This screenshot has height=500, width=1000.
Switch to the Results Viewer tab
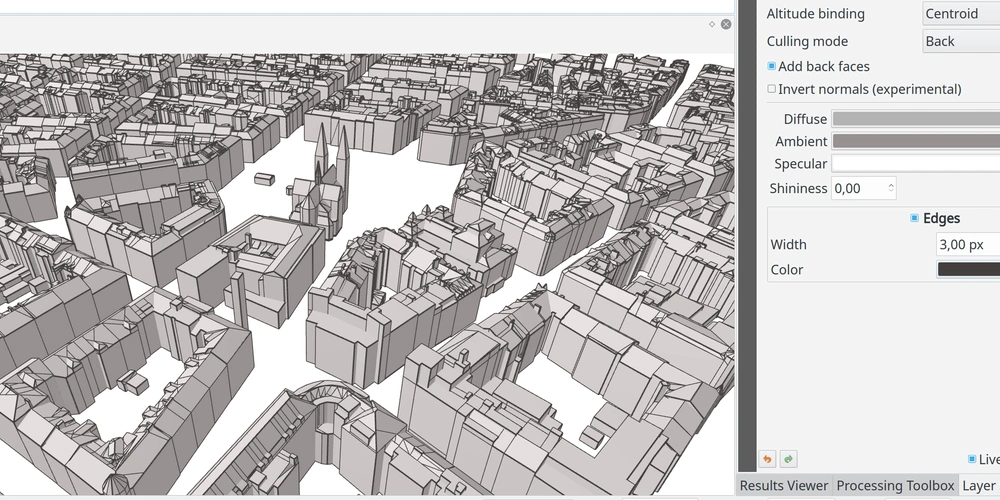[783, 485]
